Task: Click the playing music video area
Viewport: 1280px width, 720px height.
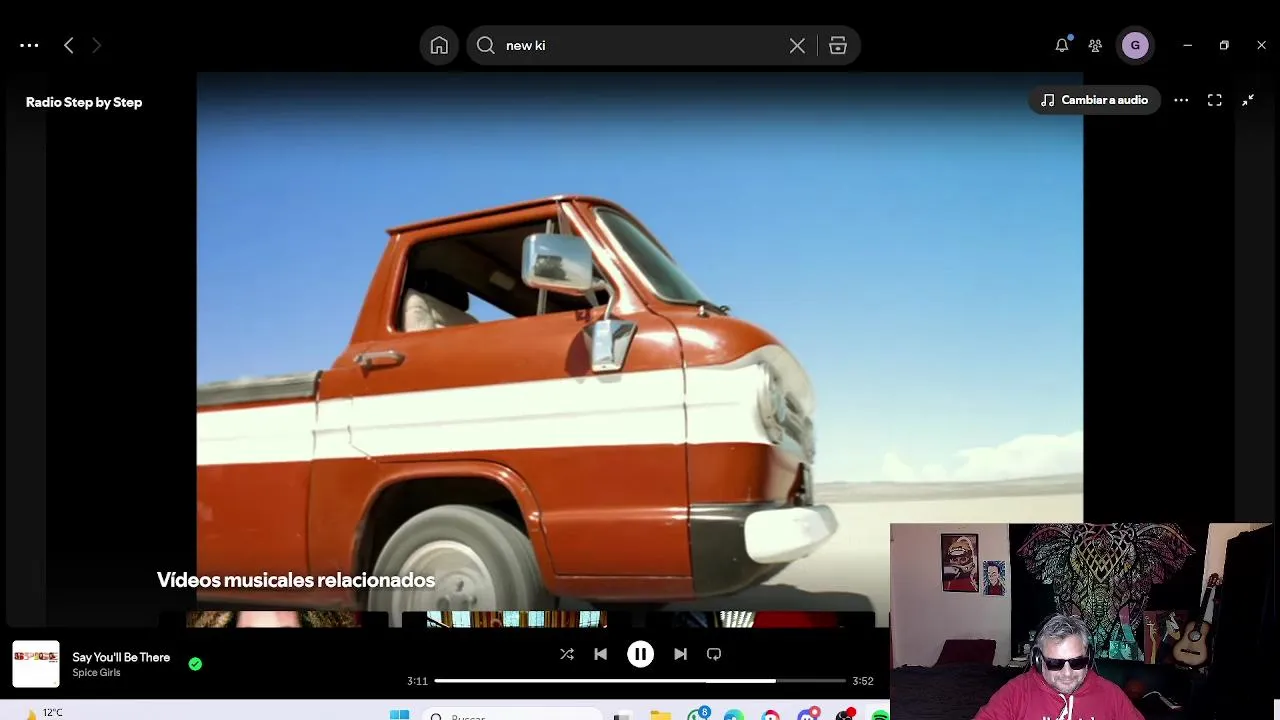Action: click(640, 340)
